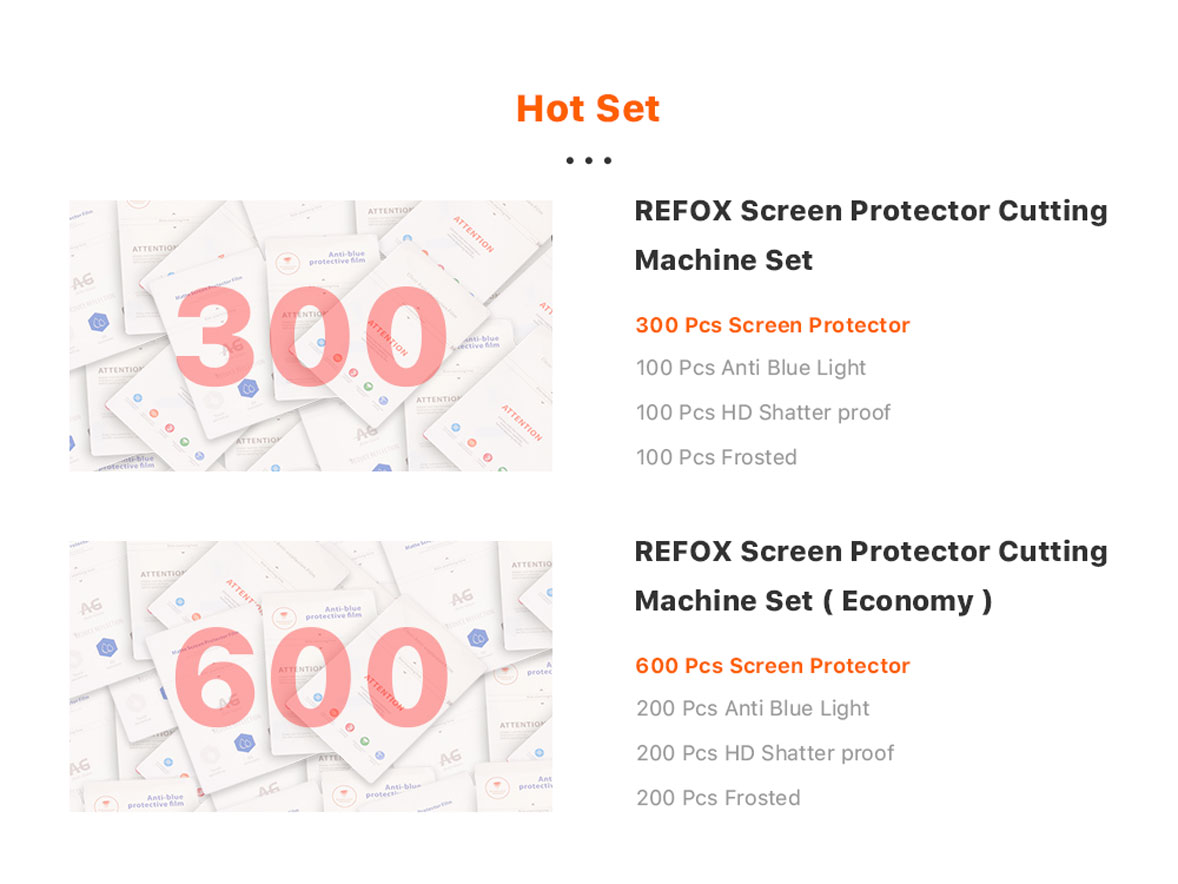Open the Cutting Machine Set (Economy) title
1178x884 pixels.
click(870, 576)
